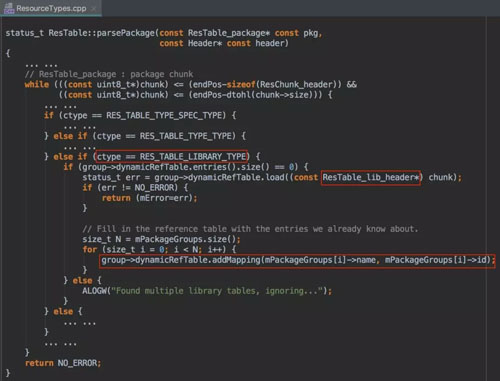Click 'addMapping' method call
This screenshot has height=381, width=500.
point(236,260)
